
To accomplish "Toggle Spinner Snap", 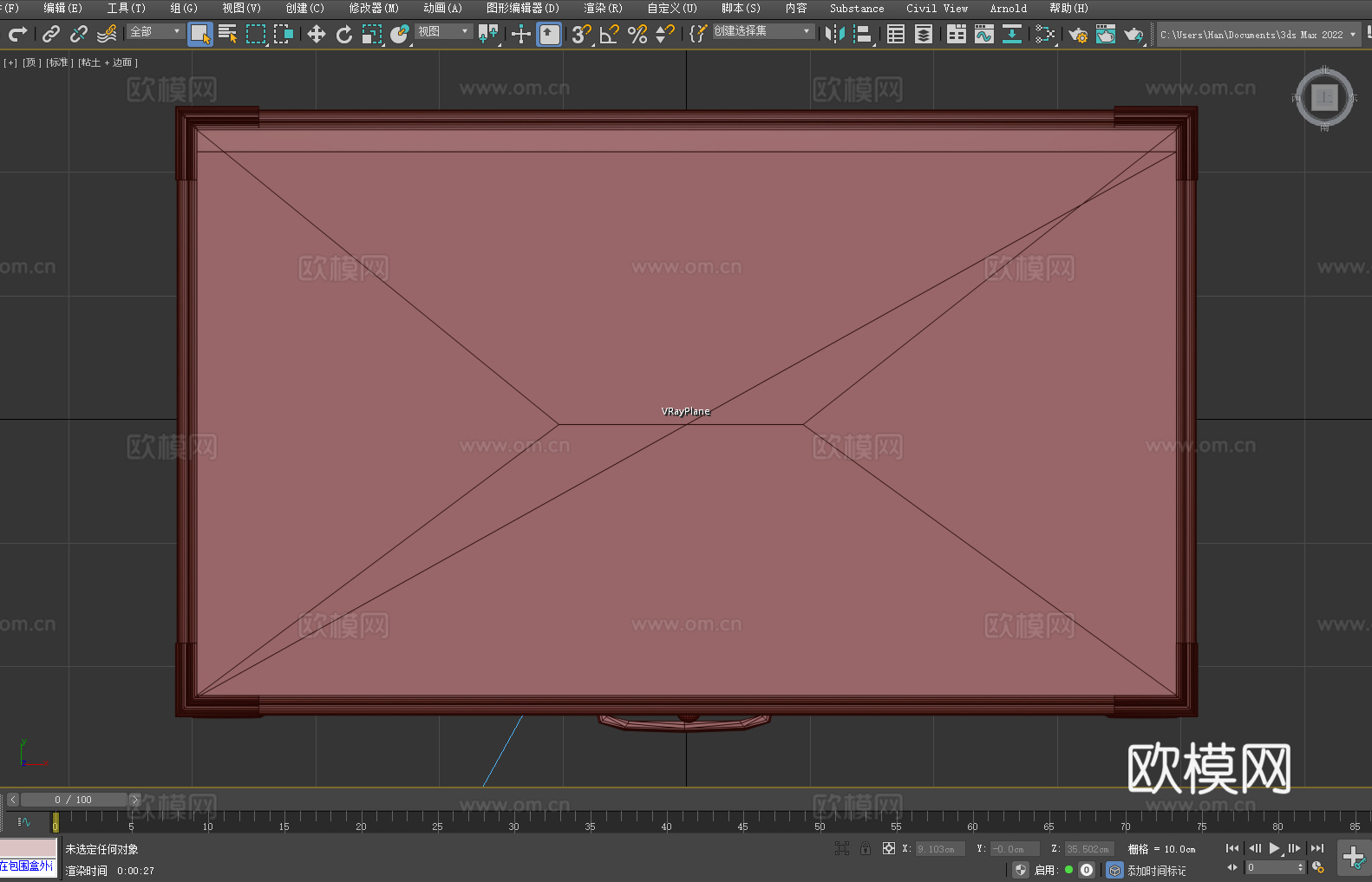I will point(665,34).
